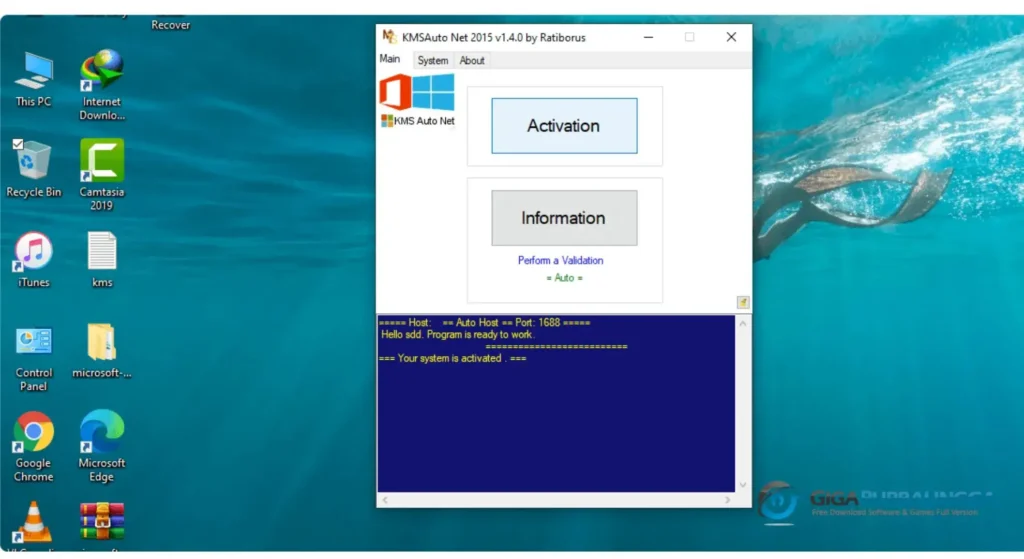Click the horizontal scrollbar left arrow

coord(385,500)
